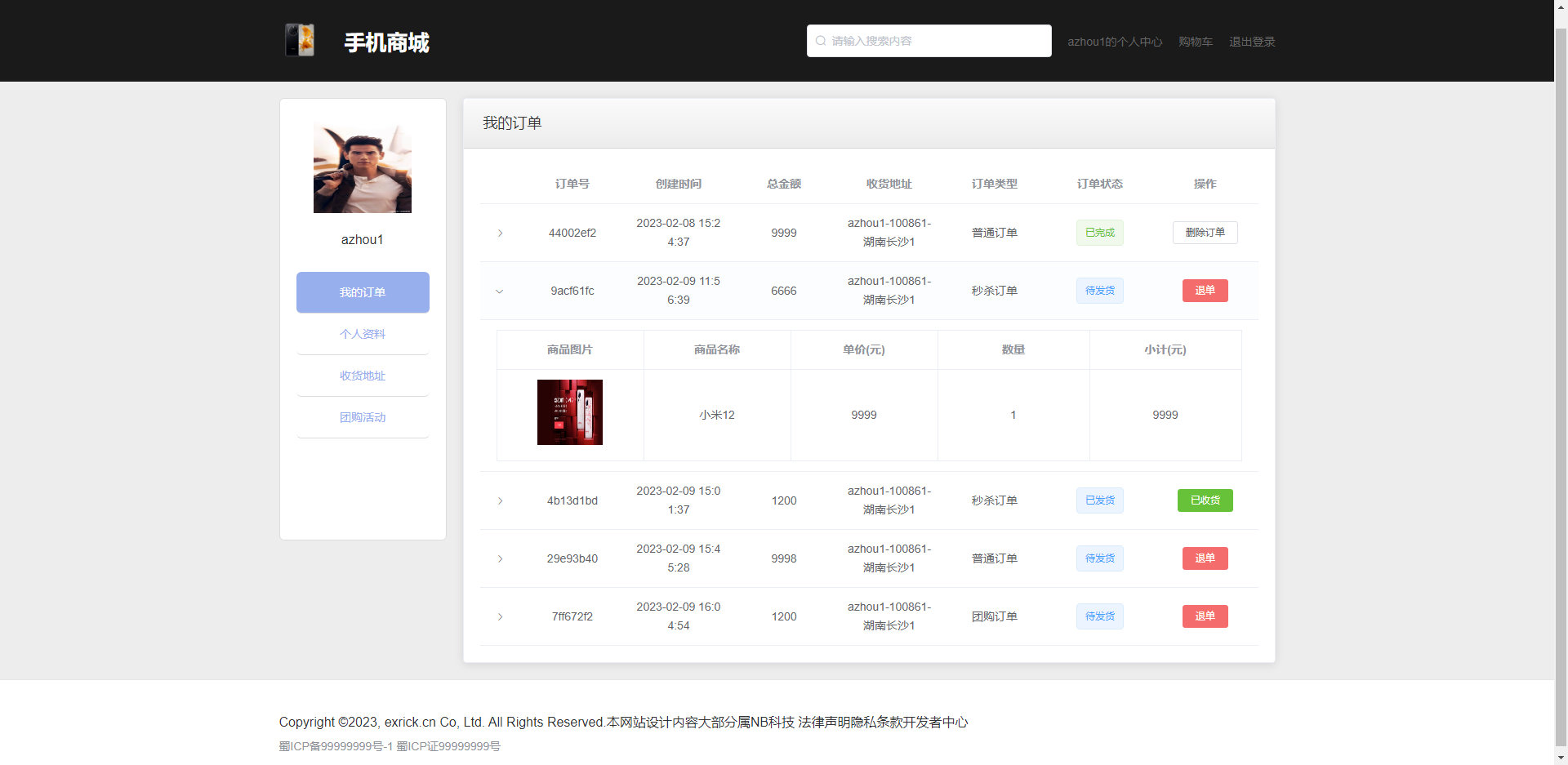Open the 购物车 shopping cart page
This screenshot has height=765, width=1568.
pyautogui.click(x=1195, y=42)
